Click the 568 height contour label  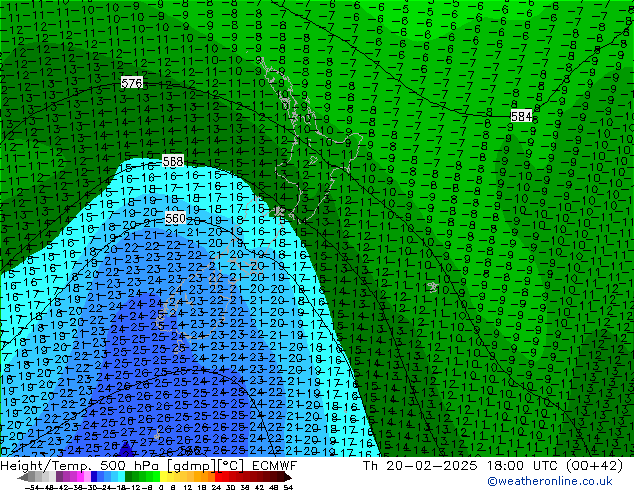[x=173, y=161]
